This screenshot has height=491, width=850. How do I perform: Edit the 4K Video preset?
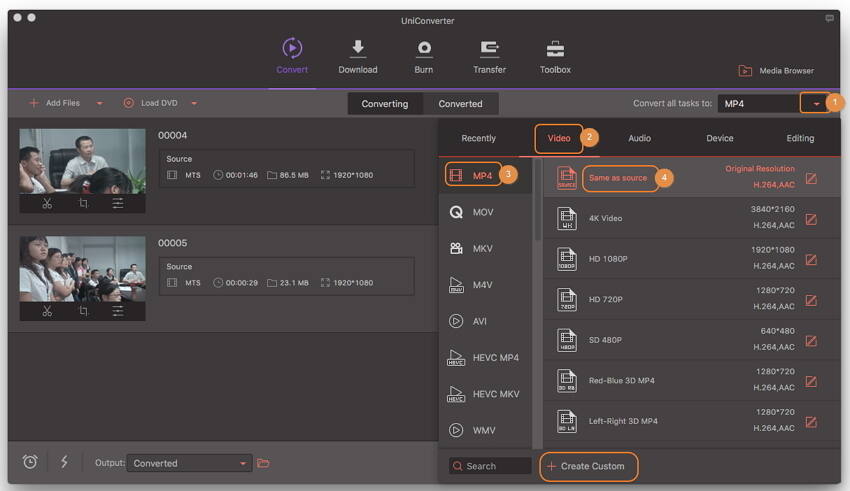pos(811,219)
